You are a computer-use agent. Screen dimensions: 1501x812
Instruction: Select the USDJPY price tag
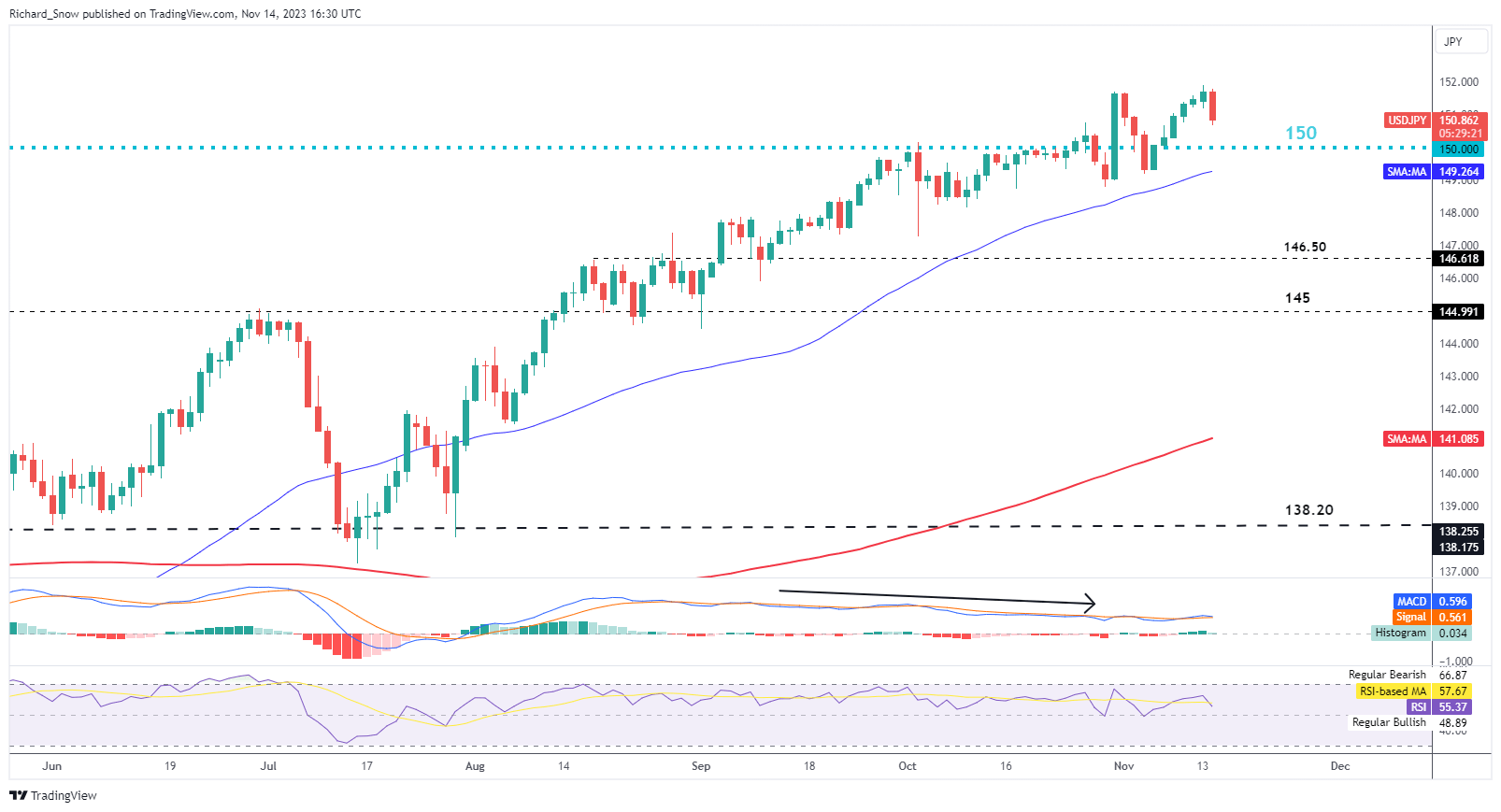[x=1407, y=121]
